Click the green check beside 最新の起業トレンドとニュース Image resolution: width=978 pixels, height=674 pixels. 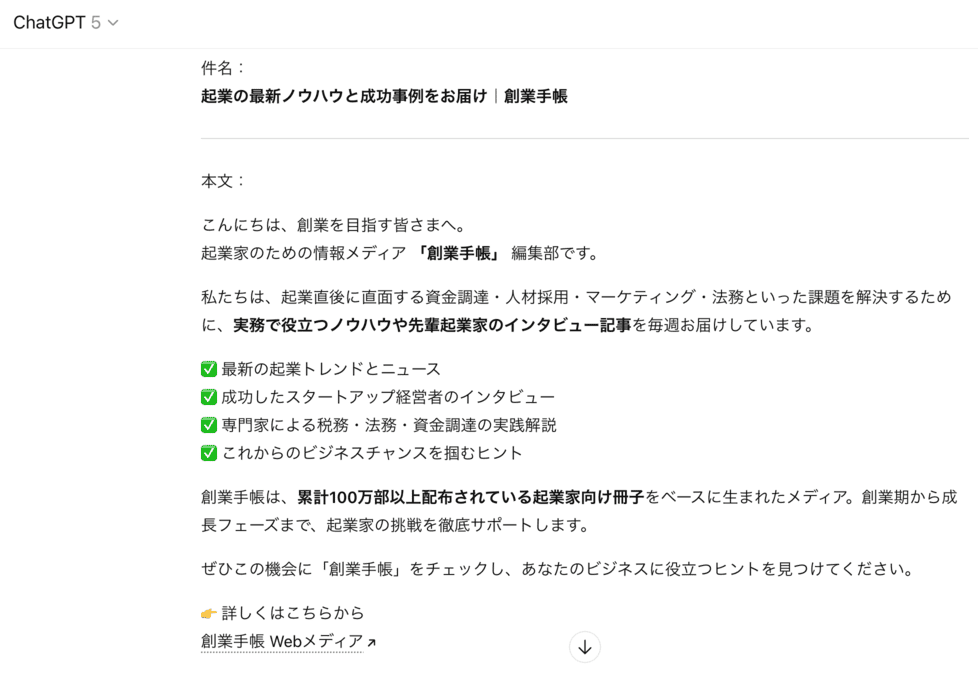(209, 369)
